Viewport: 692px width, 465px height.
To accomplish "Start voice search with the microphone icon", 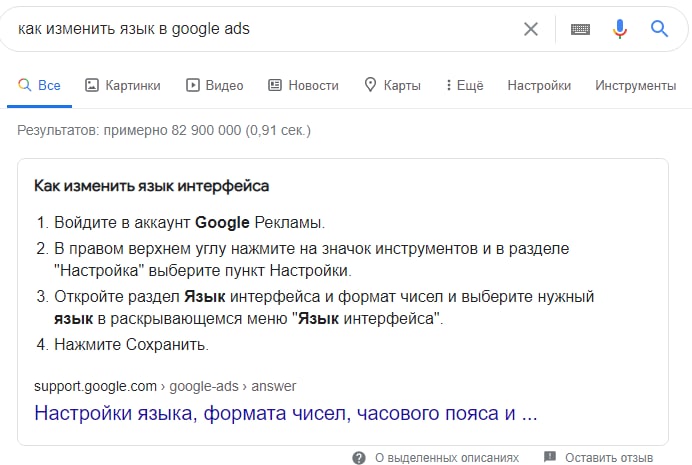I will pos(620,29).
